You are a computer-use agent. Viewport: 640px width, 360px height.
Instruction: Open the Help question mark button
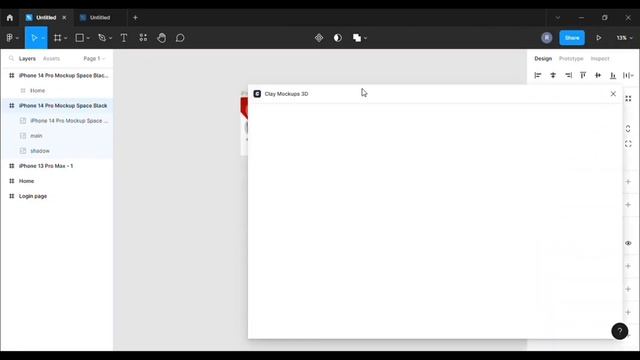[x=620, y=331]
